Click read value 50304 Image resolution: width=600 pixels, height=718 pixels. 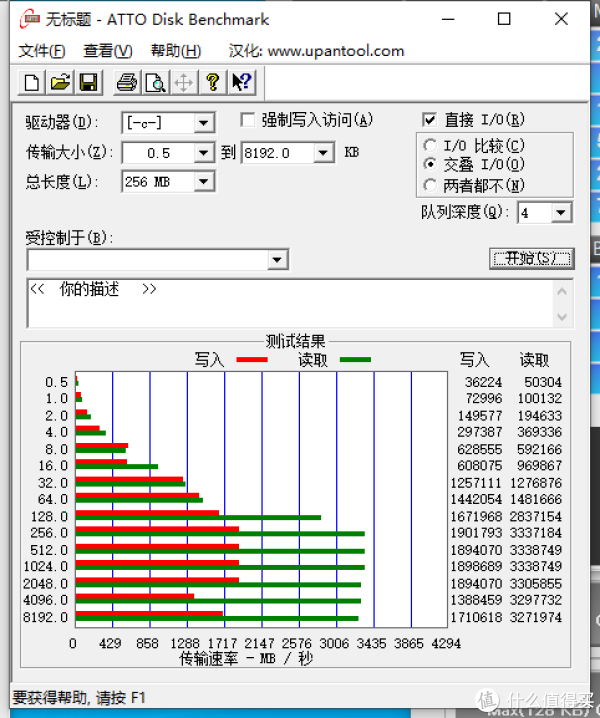[x=543, y=382]
